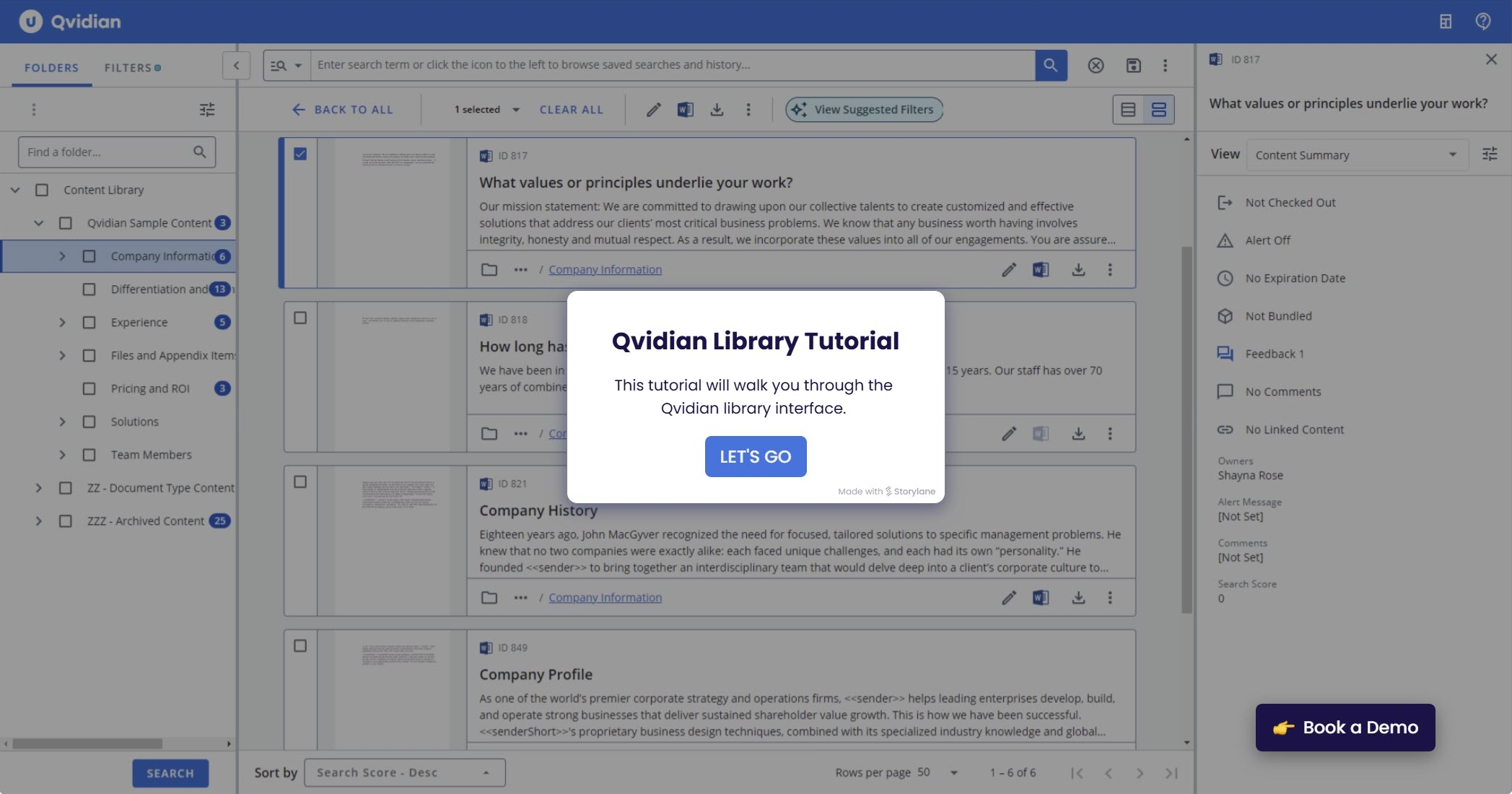Download record ID 817
1512x794 pixels.
click(1078, 270)
